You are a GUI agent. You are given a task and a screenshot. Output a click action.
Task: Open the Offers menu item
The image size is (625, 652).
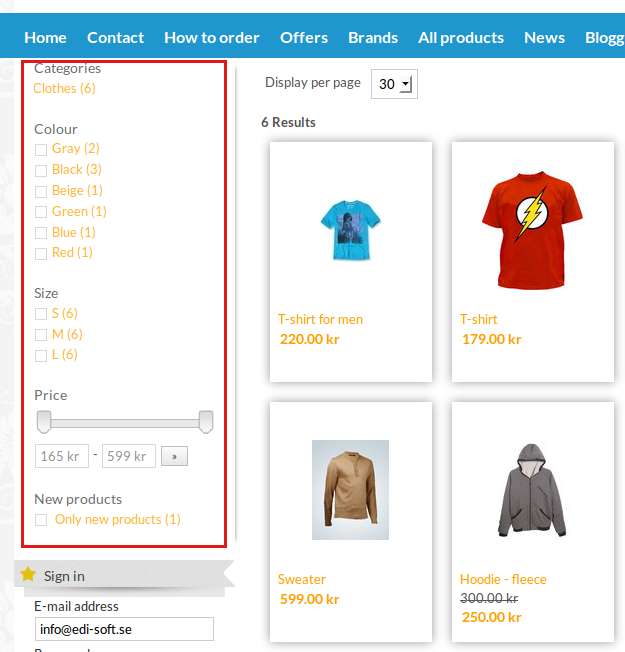(304, 38)
